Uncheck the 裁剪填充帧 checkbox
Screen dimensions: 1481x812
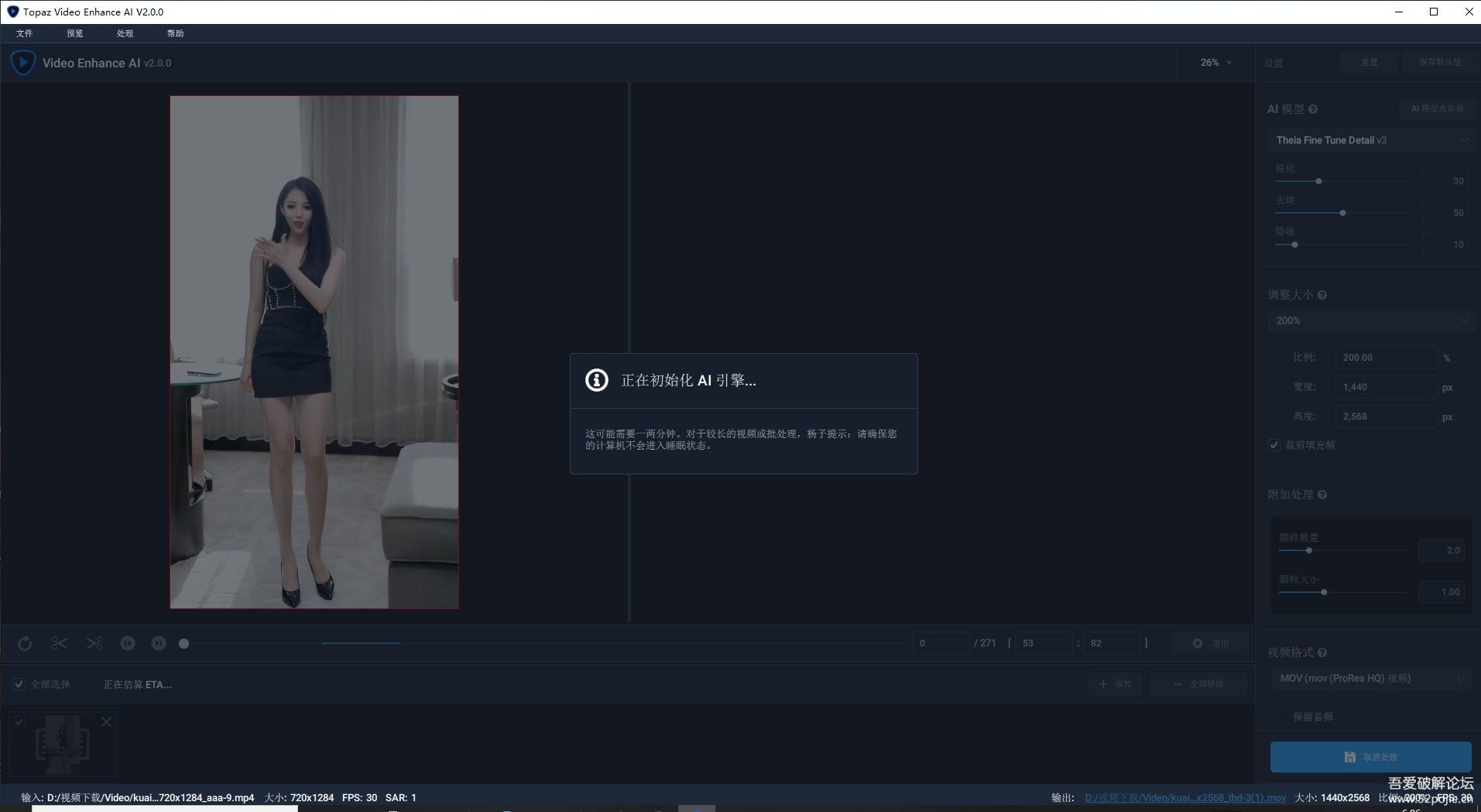tap(1274, 445)
